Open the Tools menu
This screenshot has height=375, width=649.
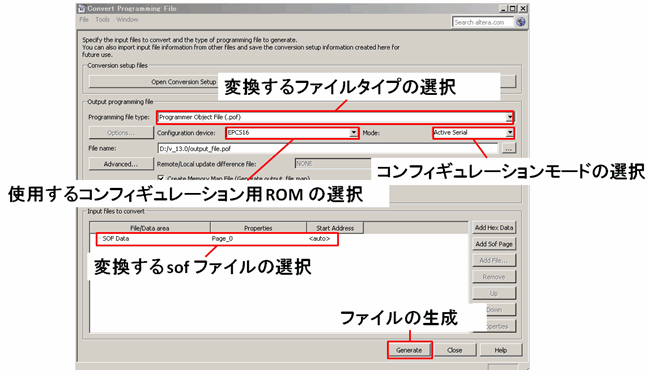click(x=102, y=19)
